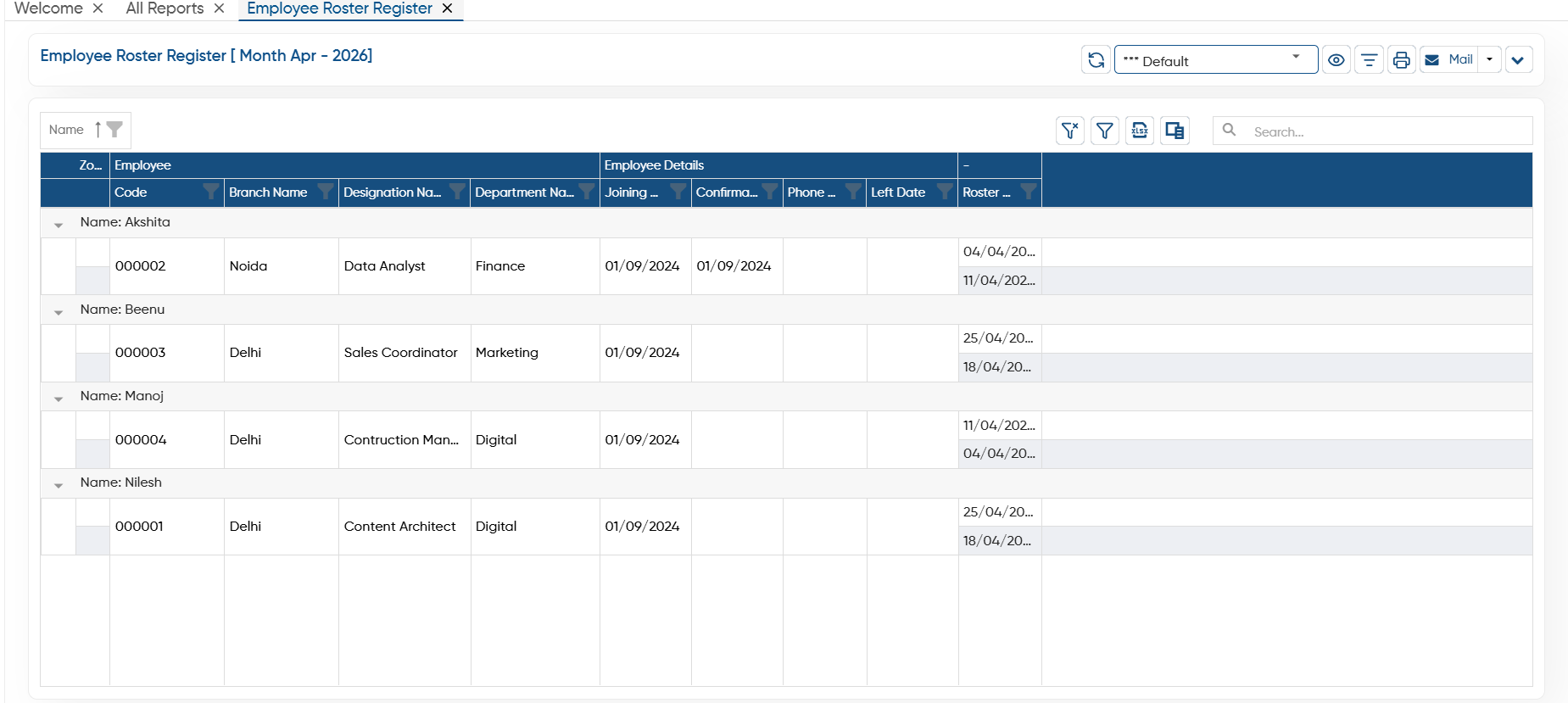
Task: Select employee code 000004 cell
Action: (167, 440)
